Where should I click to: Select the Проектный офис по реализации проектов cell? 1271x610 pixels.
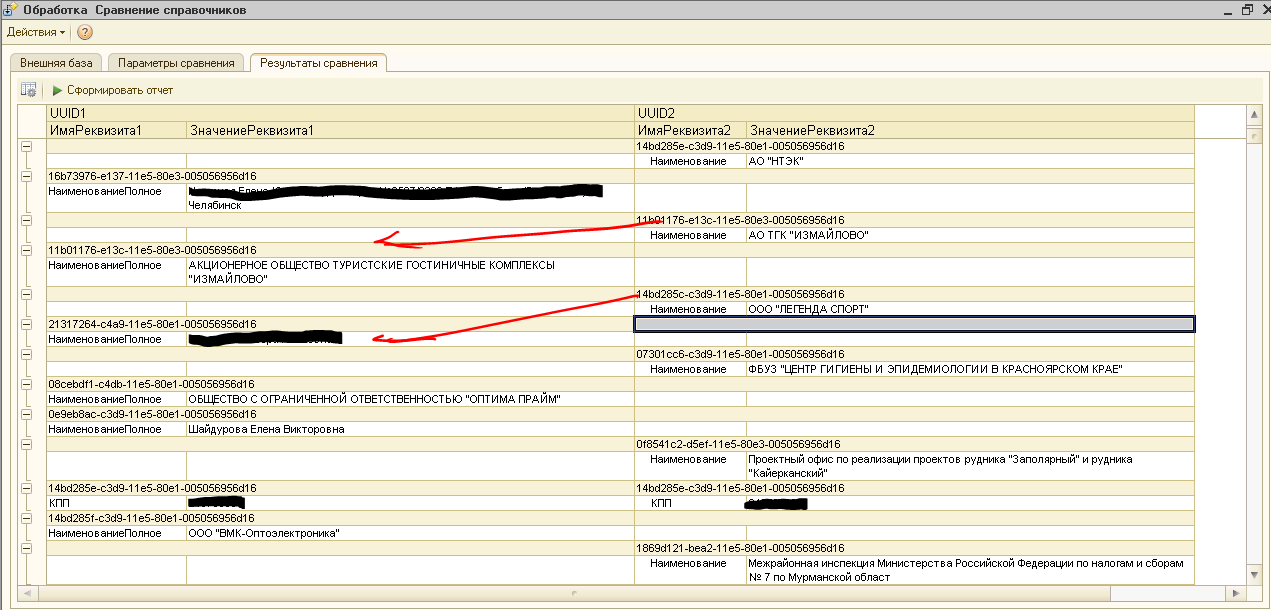click(970, 466)
